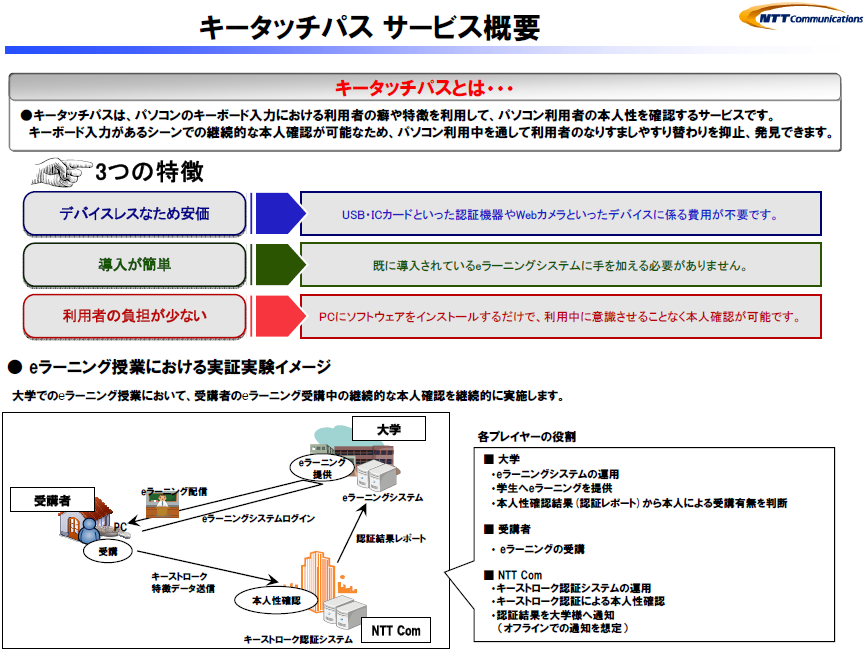The height and width of the screenshot is (651, 866).
Task: Click the キーストローク認証システム server icon
Action: 344,612
